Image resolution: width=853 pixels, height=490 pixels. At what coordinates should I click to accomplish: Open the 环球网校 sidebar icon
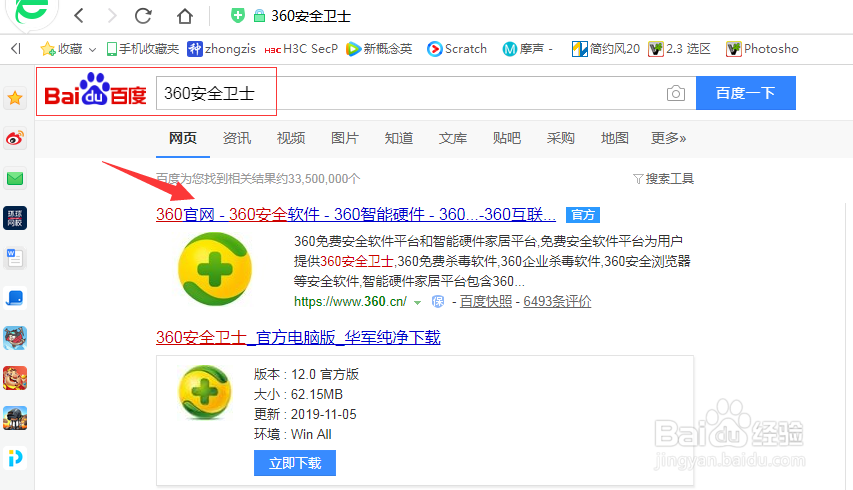pyautogui.click(x=15, y=218)
